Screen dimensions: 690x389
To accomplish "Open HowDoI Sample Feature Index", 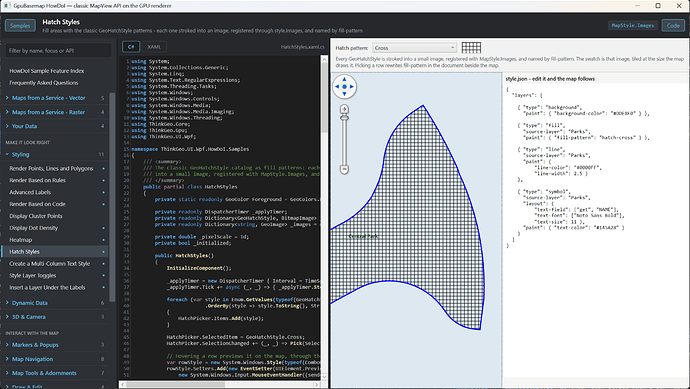I will coord(47,71).
